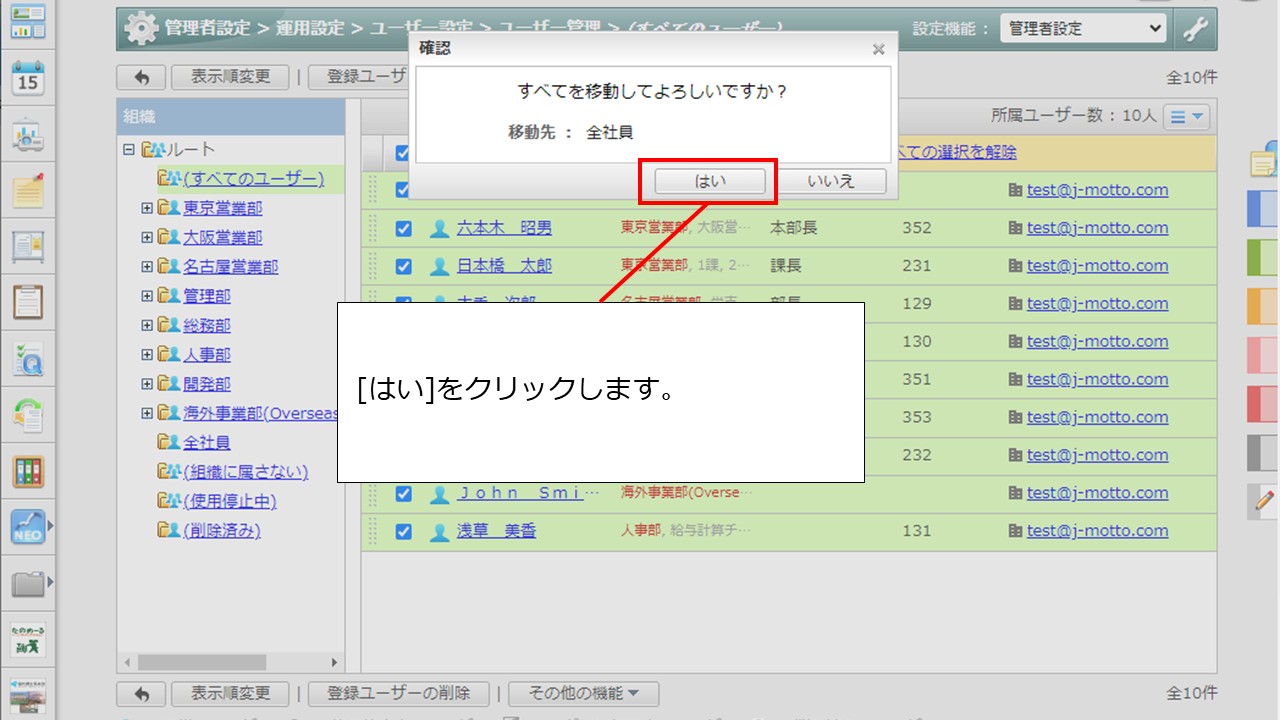Viewport: 1280px width, 720px height.
Task: Click はい in the confirmation dialog
Action: coord(710,181)
